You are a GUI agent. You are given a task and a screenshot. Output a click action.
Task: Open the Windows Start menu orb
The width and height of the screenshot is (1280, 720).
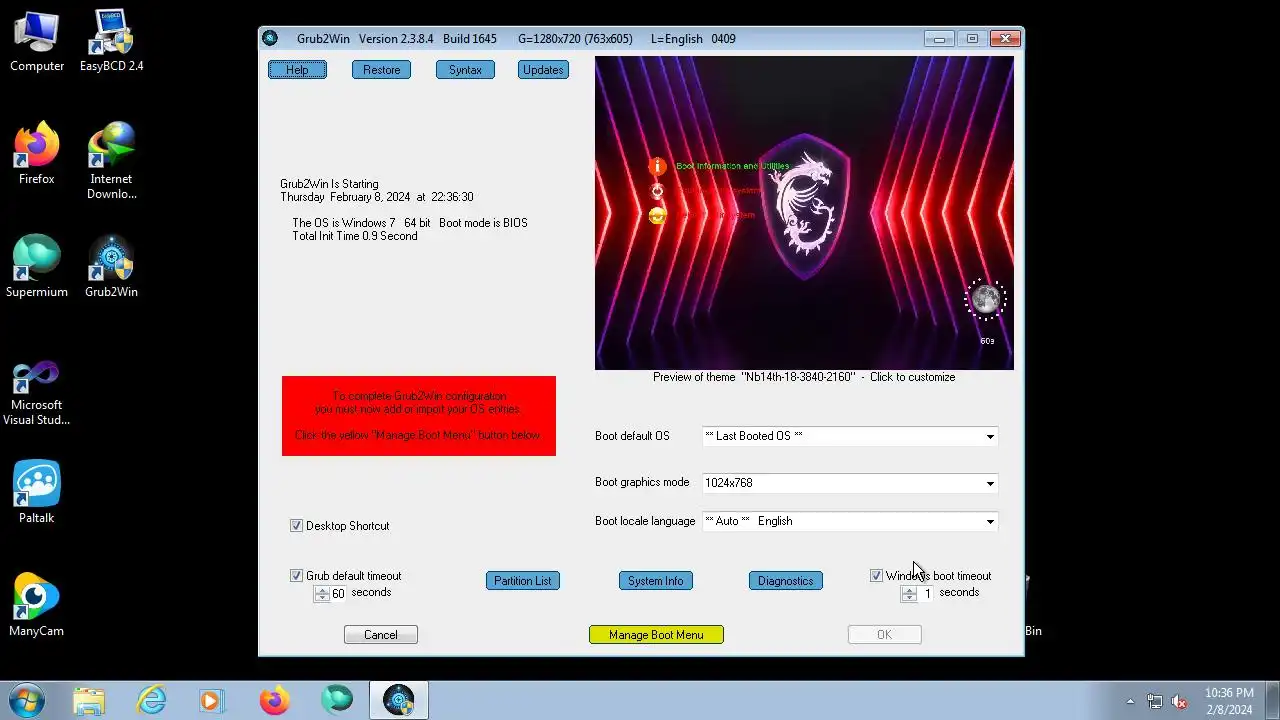point(25,700)
